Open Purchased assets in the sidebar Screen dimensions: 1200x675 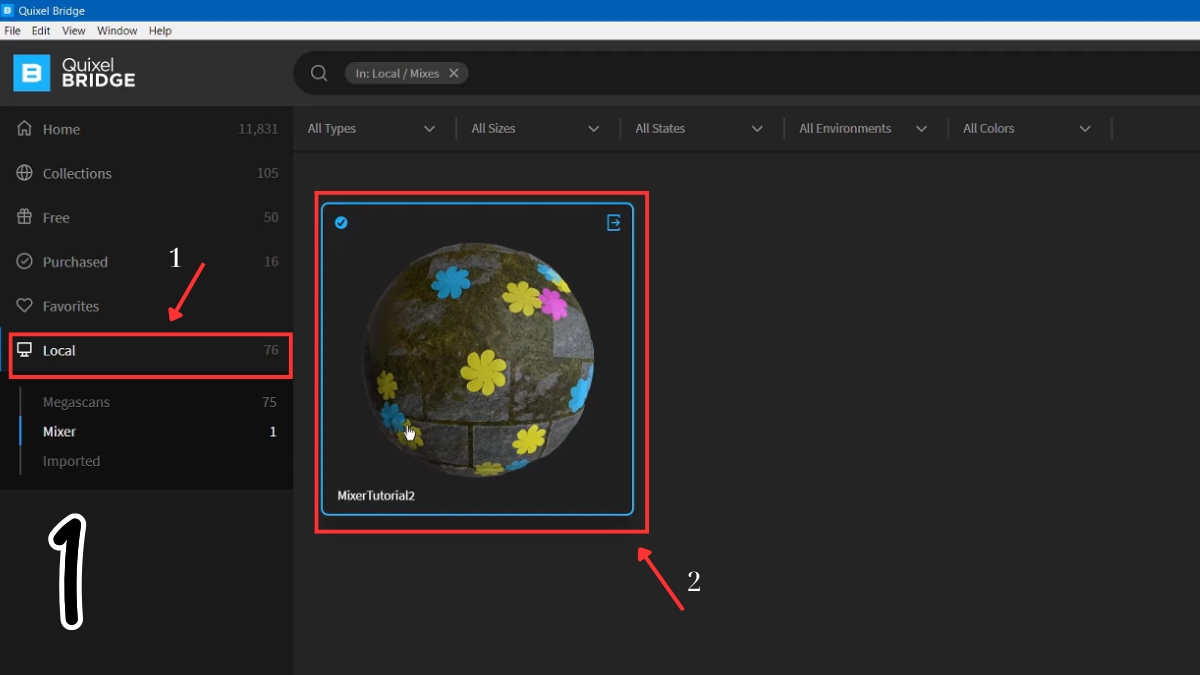[146, 261]
